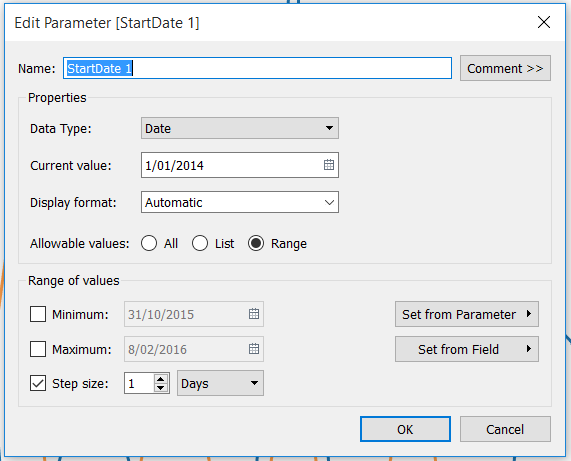Open the Minimum date calendar icon

click(254, 314)
